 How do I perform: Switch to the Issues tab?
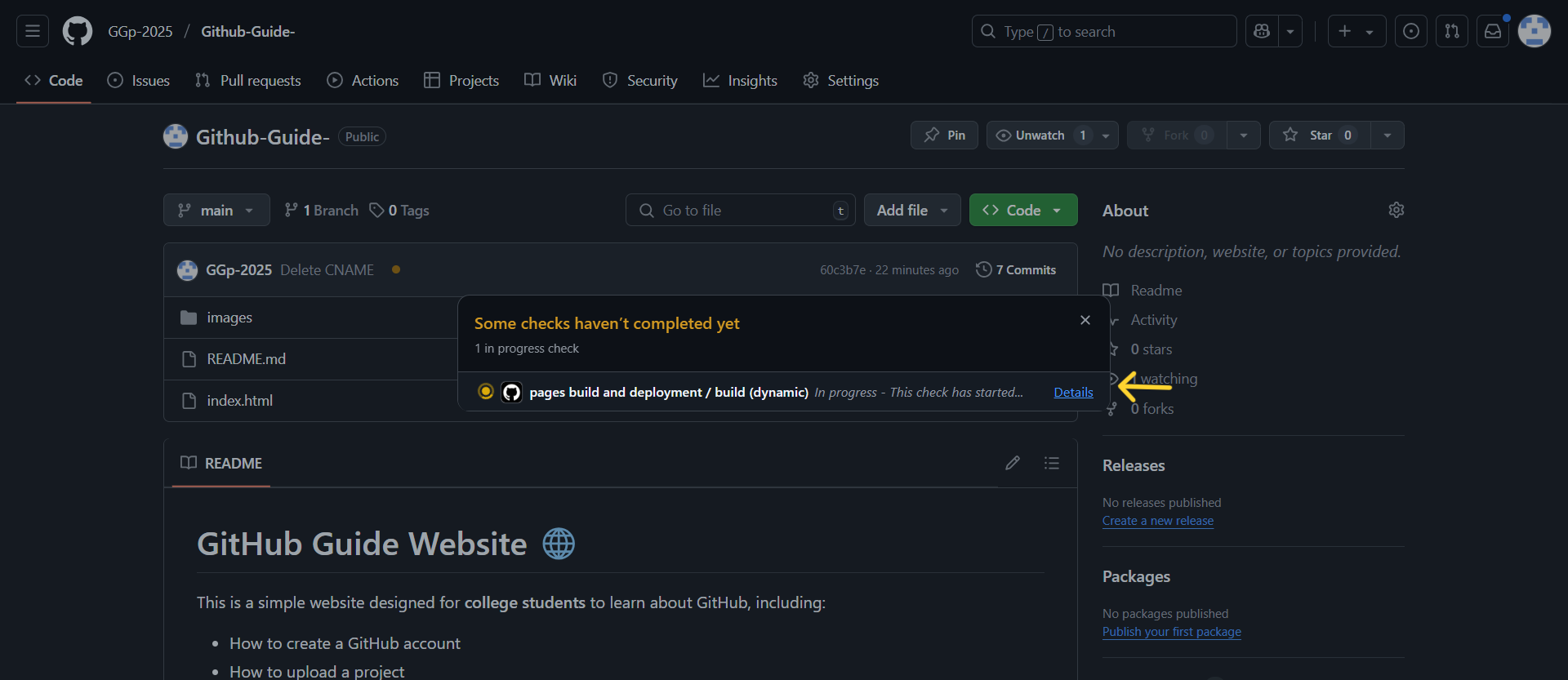coord(139,80)
